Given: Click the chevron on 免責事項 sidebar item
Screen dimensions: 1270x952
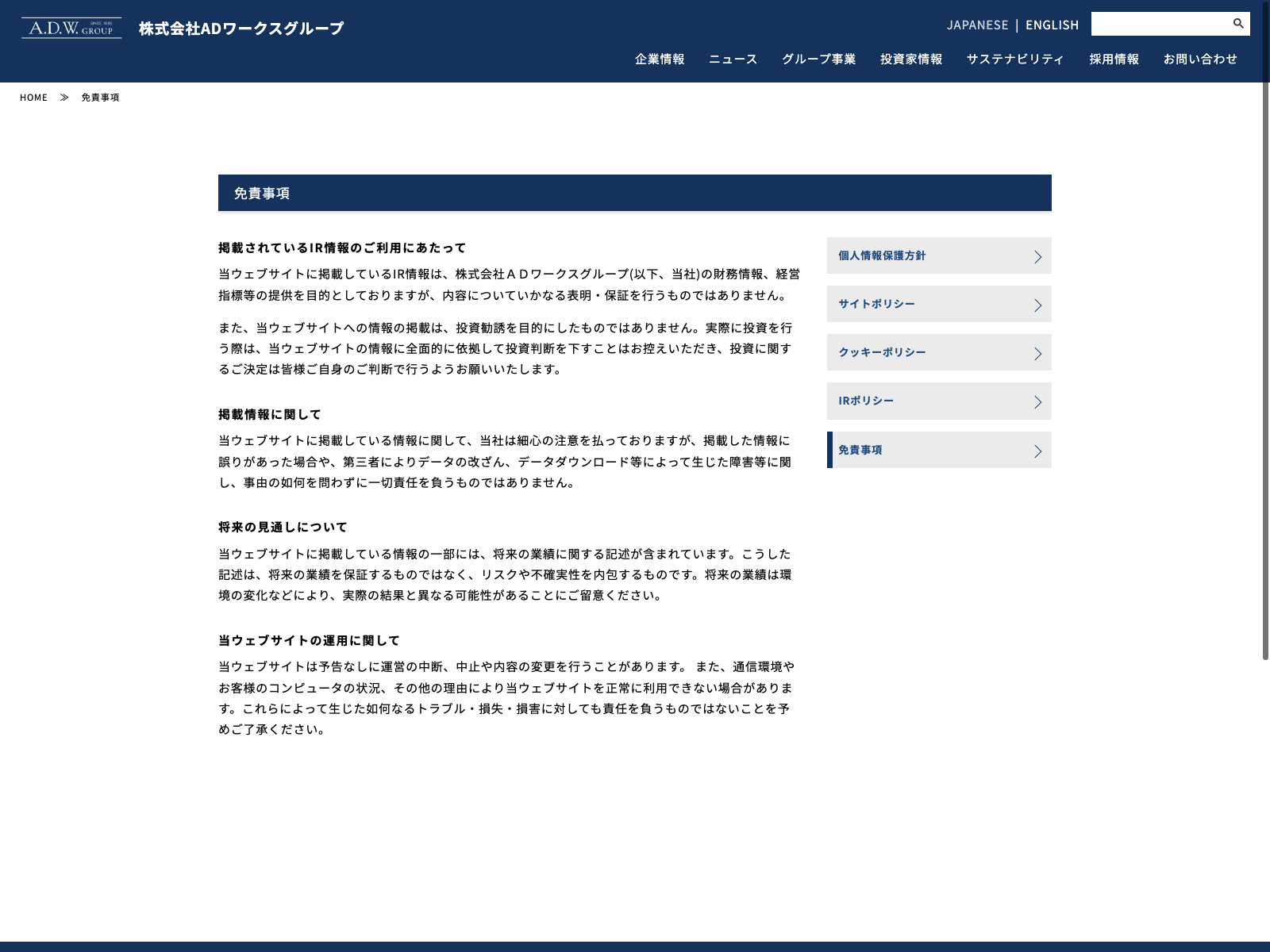Looking at the screenshot, I should coord(1037,451).
